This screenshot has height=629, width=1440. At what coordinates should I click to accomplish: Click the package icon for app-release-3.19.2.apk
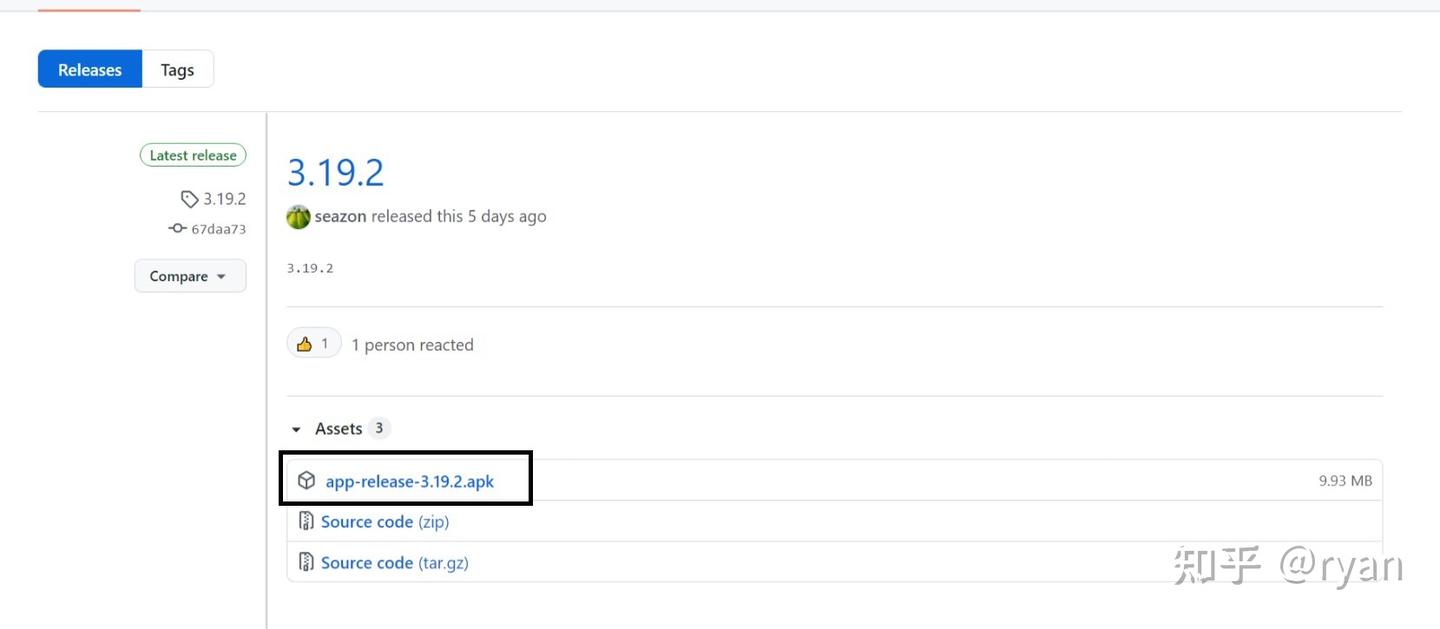307,481
